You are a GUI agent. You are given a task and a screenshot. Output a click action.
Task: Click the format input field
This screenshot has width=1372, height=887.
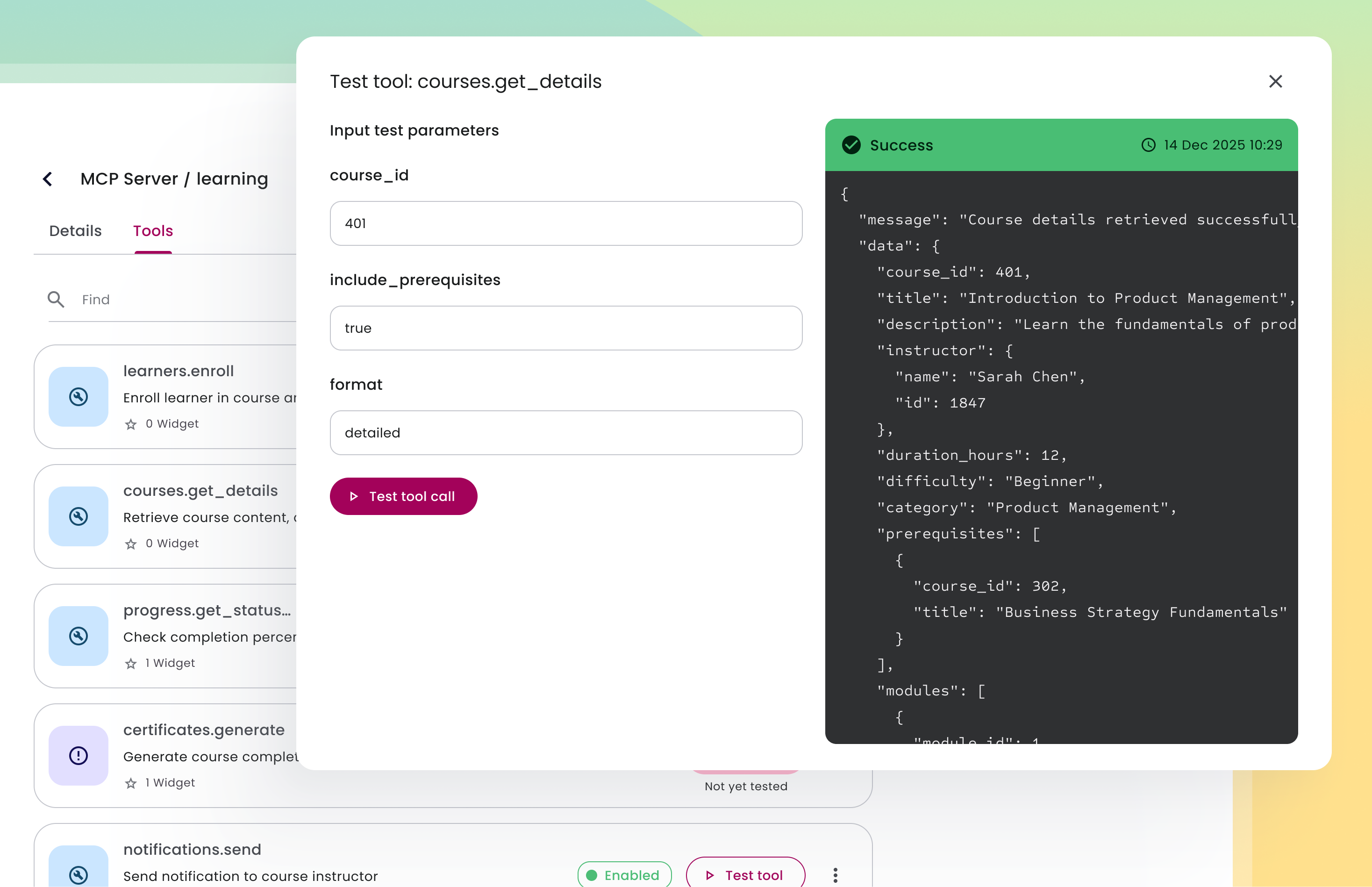tap(565, 433)
